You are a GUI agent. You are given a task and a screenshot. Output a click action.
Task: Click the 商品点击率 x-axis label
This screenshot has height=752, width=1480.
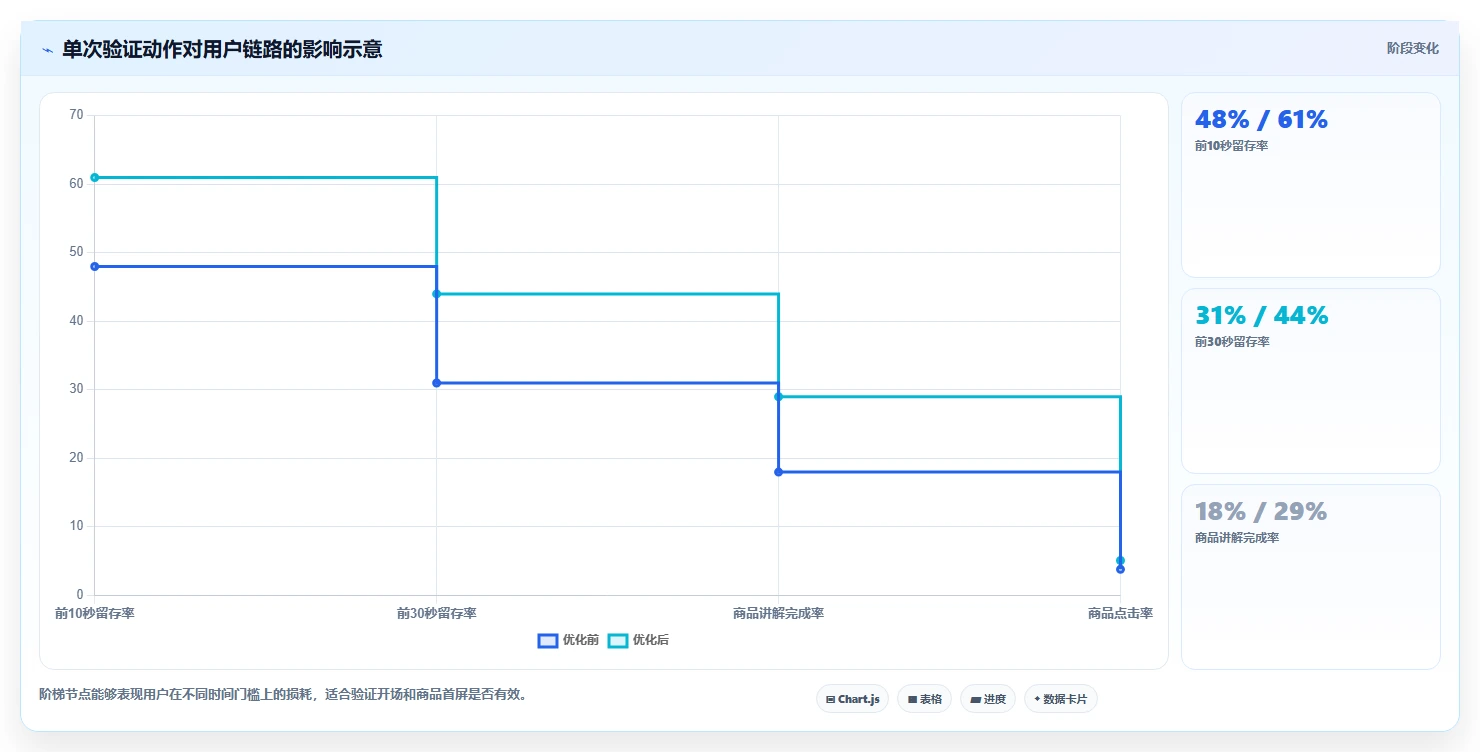(x=1120, y=613)
